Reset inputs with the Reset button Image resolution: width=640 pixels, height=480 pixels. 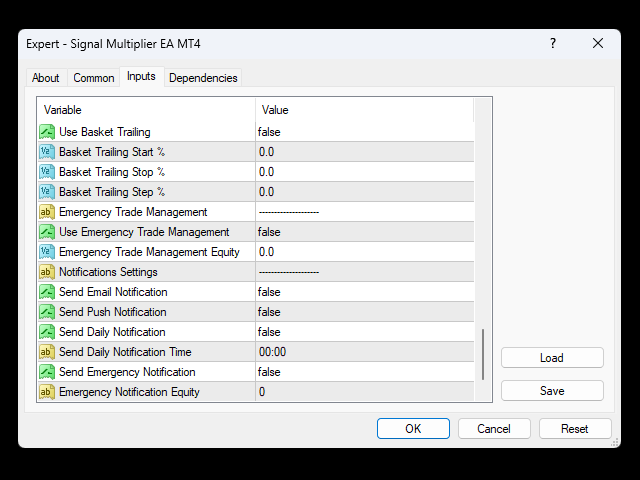click(575, 429)
